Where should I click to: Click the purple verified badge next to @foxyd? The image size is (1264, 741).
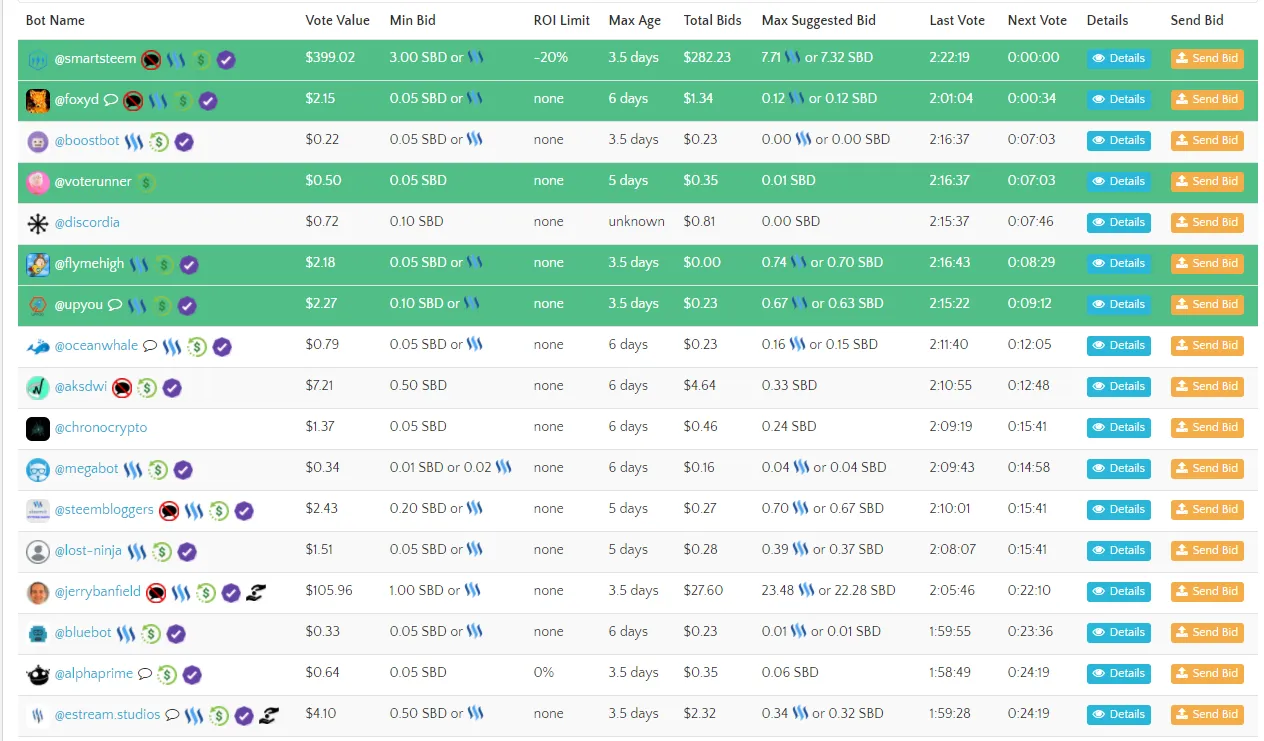tap(208, 100)
